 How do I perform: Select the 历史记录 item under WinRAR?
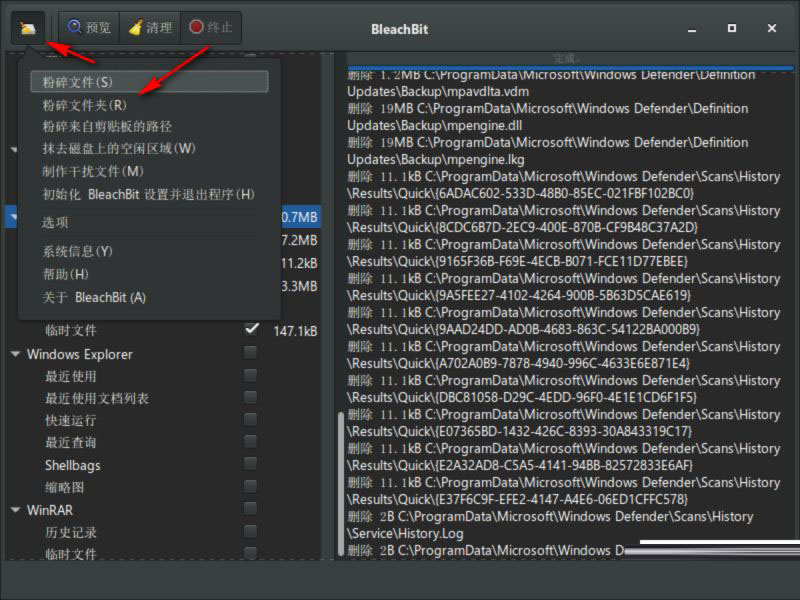(x=70, y=533)
